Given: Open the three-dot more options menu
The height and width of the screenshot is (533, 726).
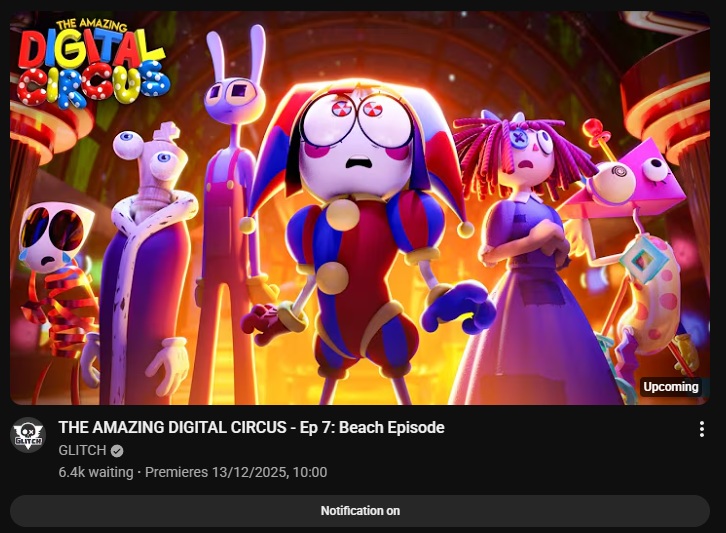Looking at the screenshot, I should [x=701, y=429].
